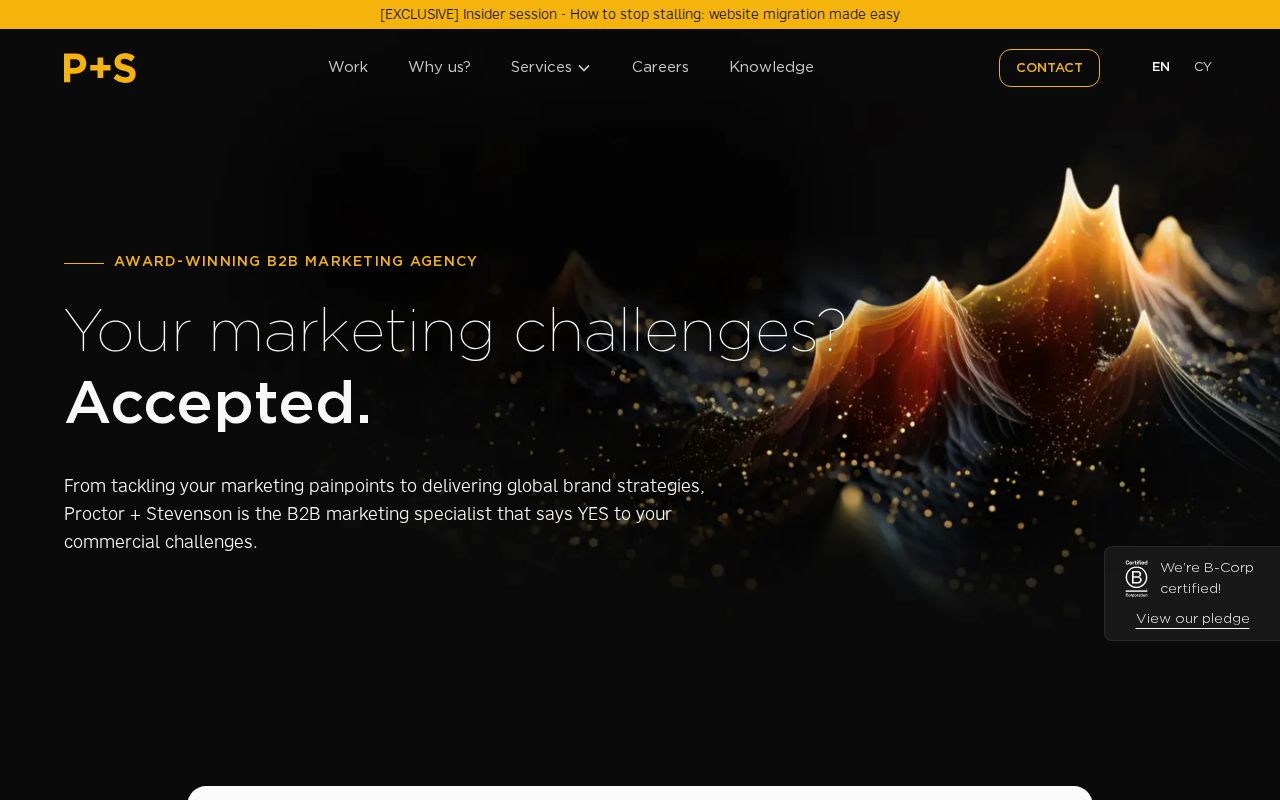This screenshot has width=1280, height=800.
Task: Open the Knowledge section
Action: 771,67
